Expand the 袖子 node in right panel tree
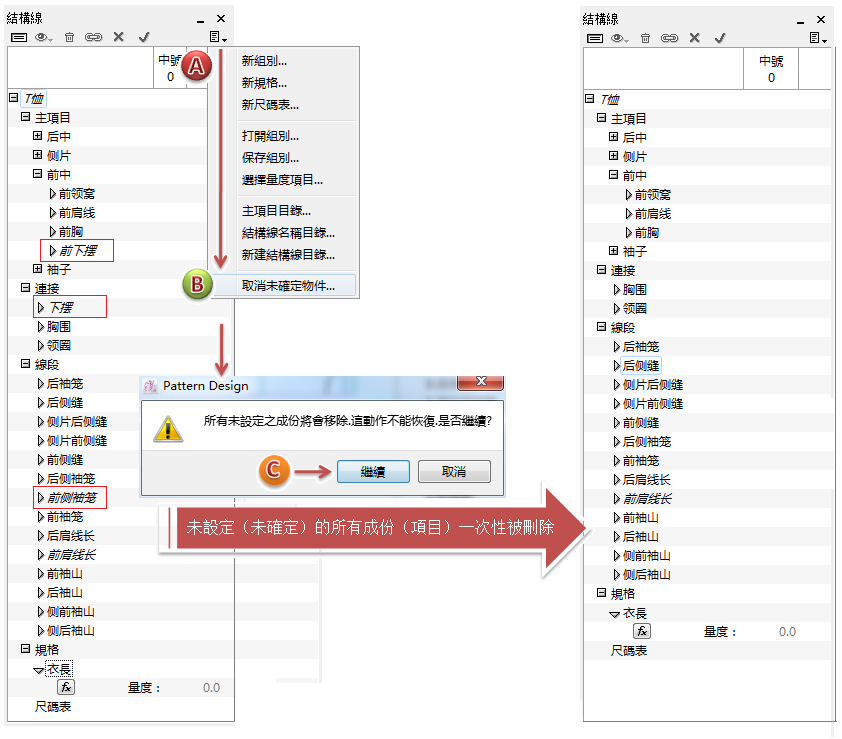Viewport: 842px width, 739px height. [x=614, y=251]
